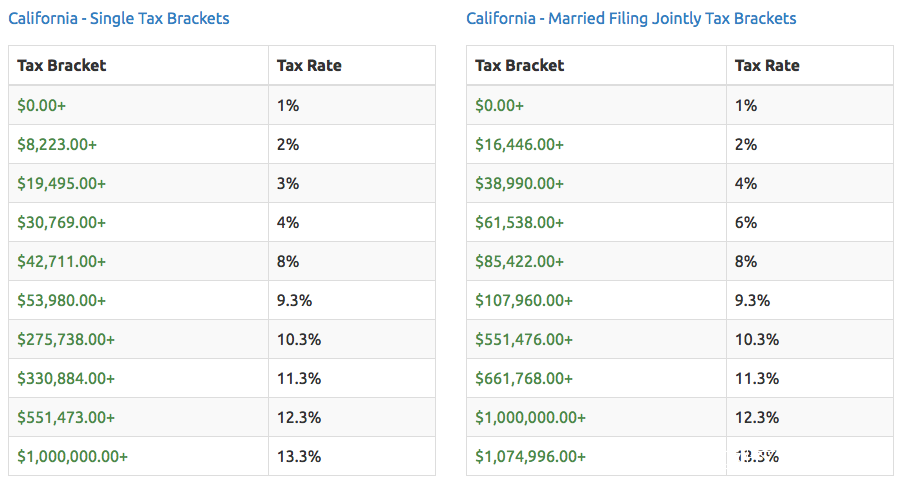Viewport: 901px width, 486px height.
Task: Select the $38,990.00+ tax bracket
Action: [x=519, y=183]
